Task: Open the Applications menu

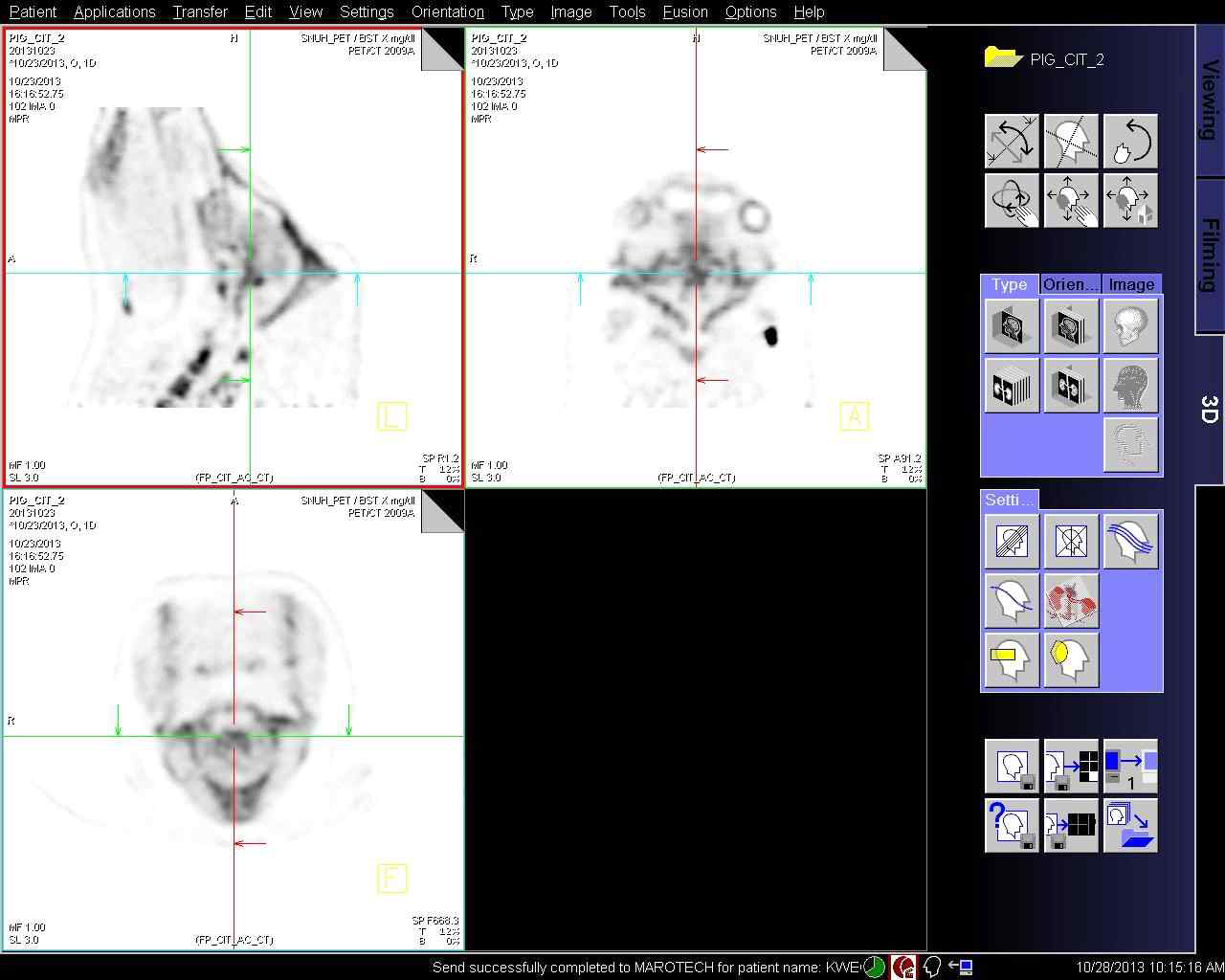Action: [114, 11]
